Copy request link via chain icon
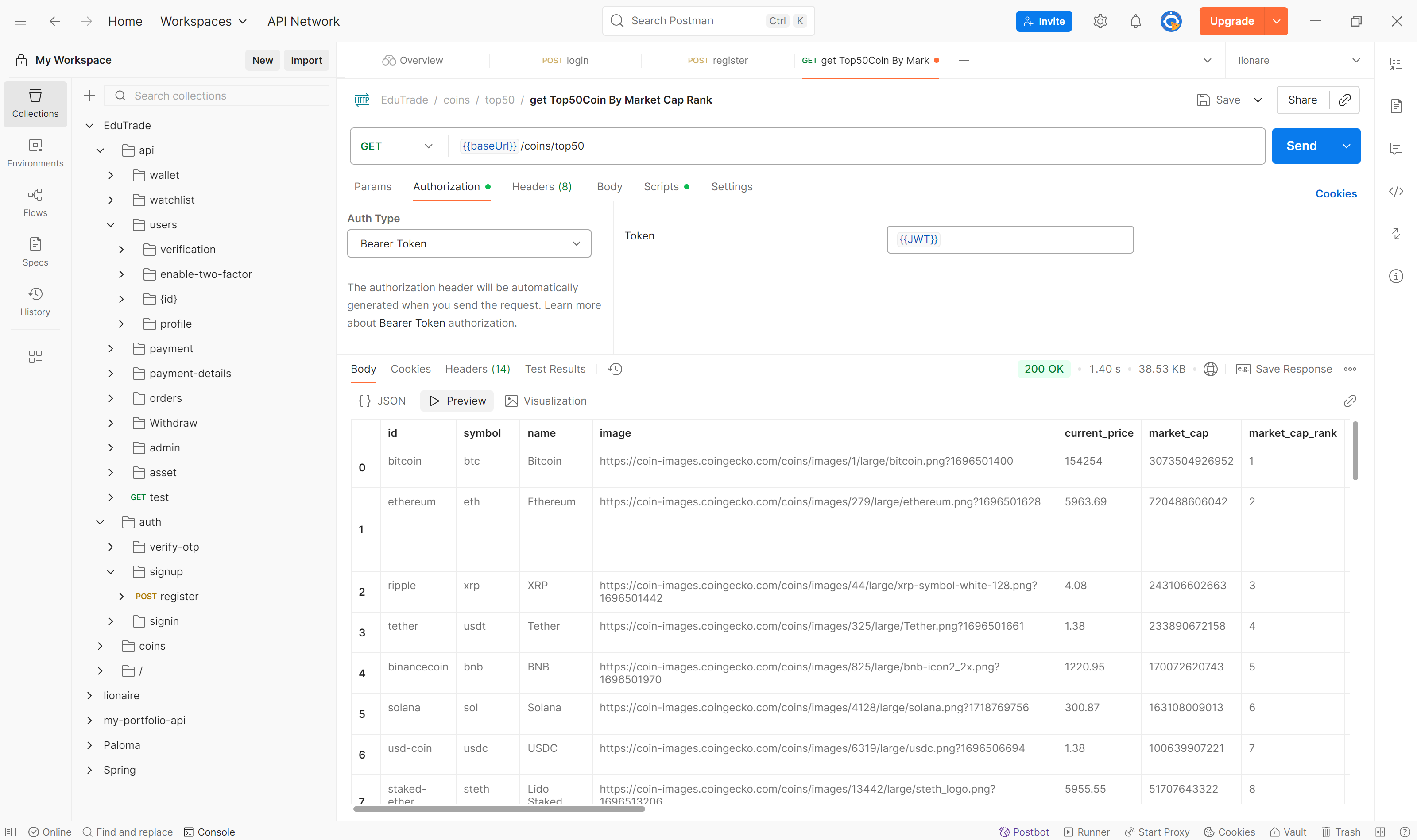 coord(1344,100)
